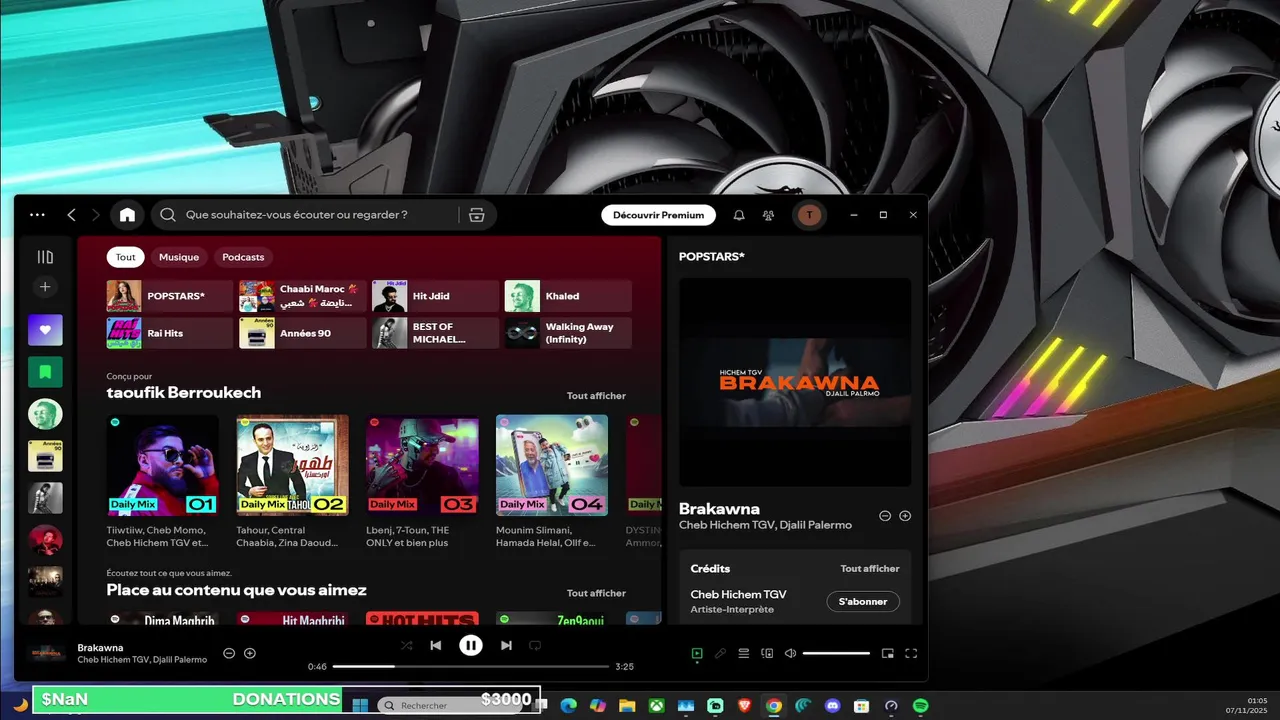Select the Tout filter chip

tap(125, 257)
